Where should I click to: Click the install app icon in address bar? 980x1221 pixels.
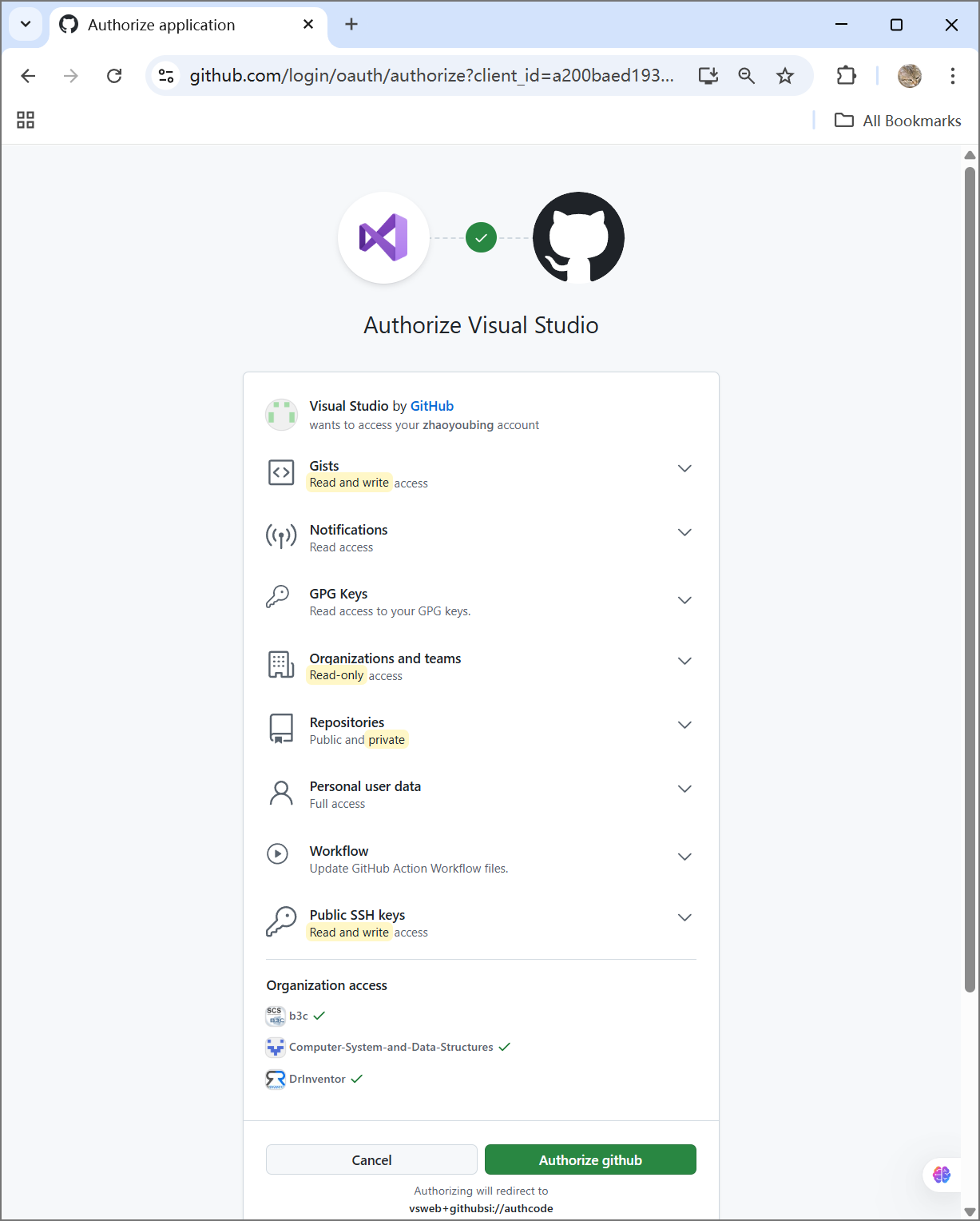pos(708,76)
